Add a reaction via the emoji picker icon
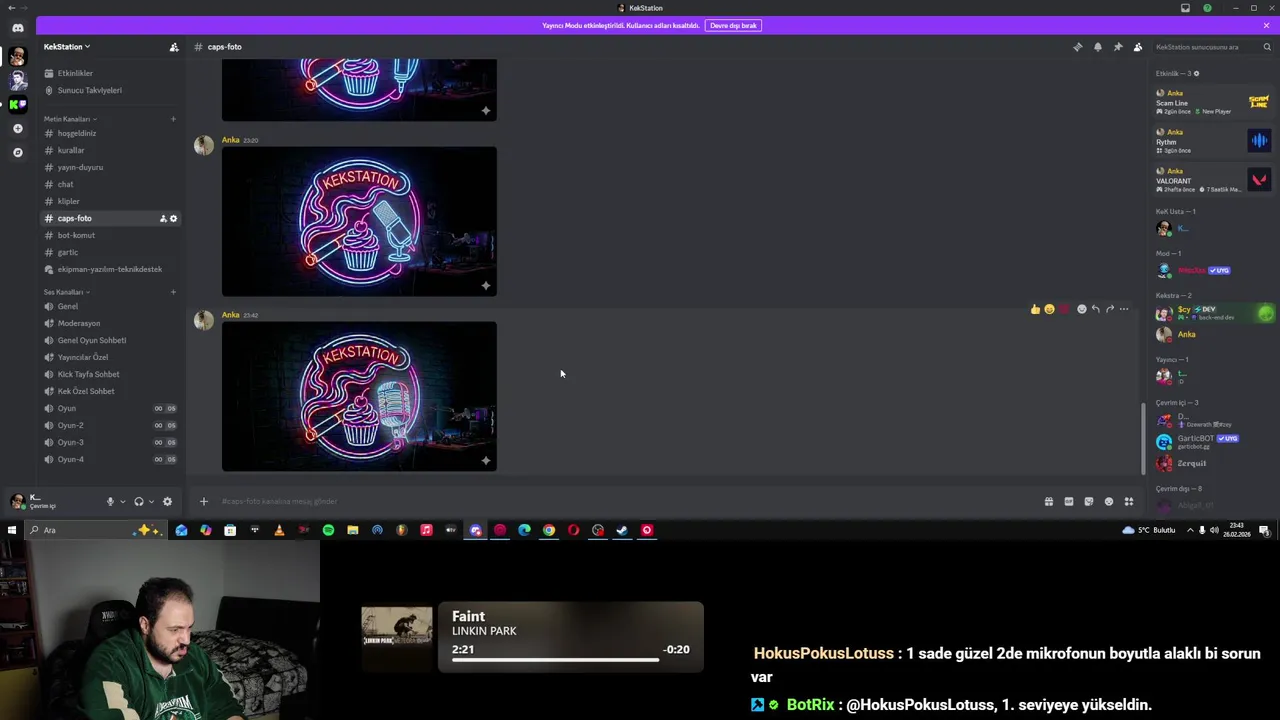 click(1081, 309)
